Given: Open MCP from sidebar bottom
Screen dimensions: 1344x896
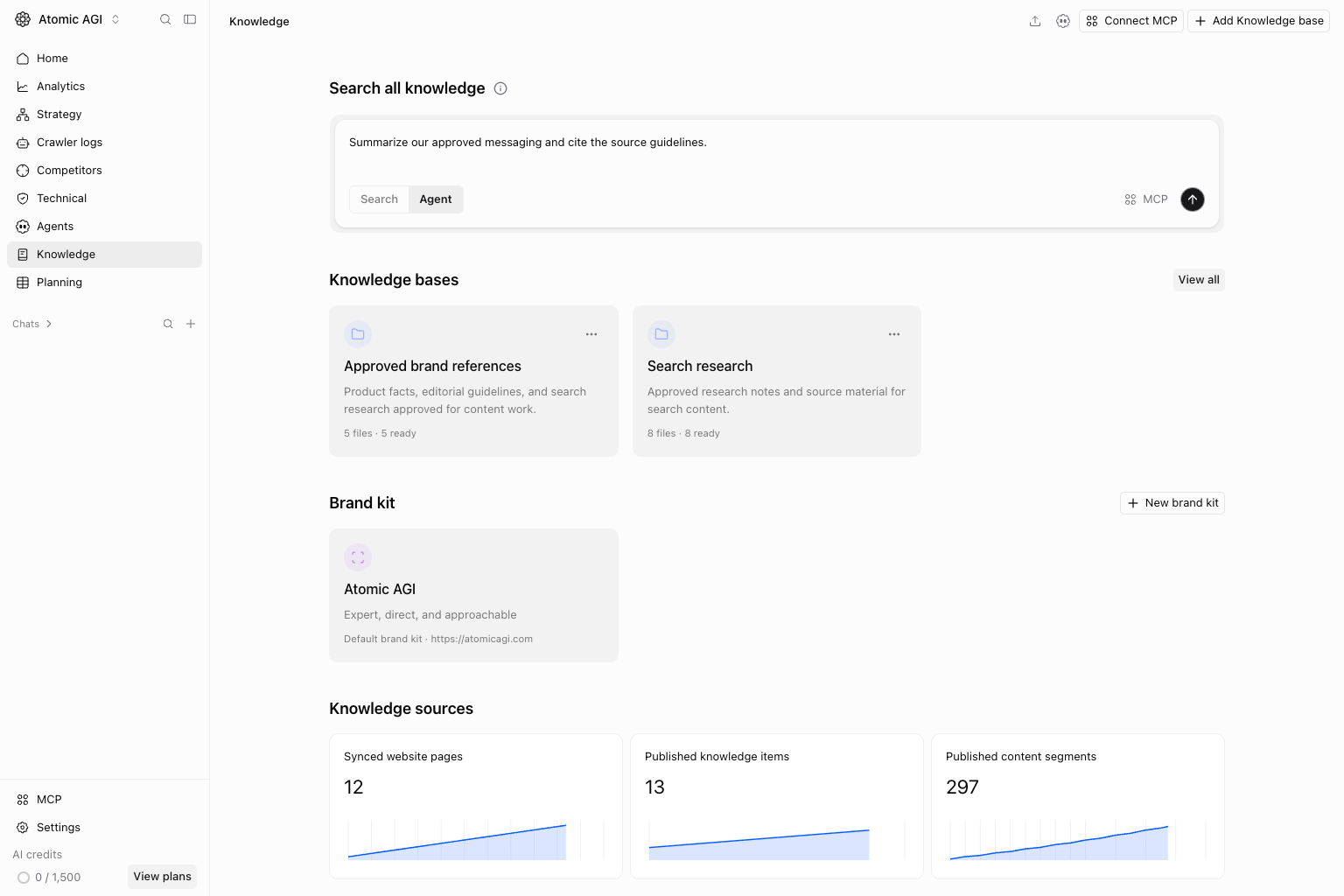Looking at the screenshot, I should click(x=104, y=800).
